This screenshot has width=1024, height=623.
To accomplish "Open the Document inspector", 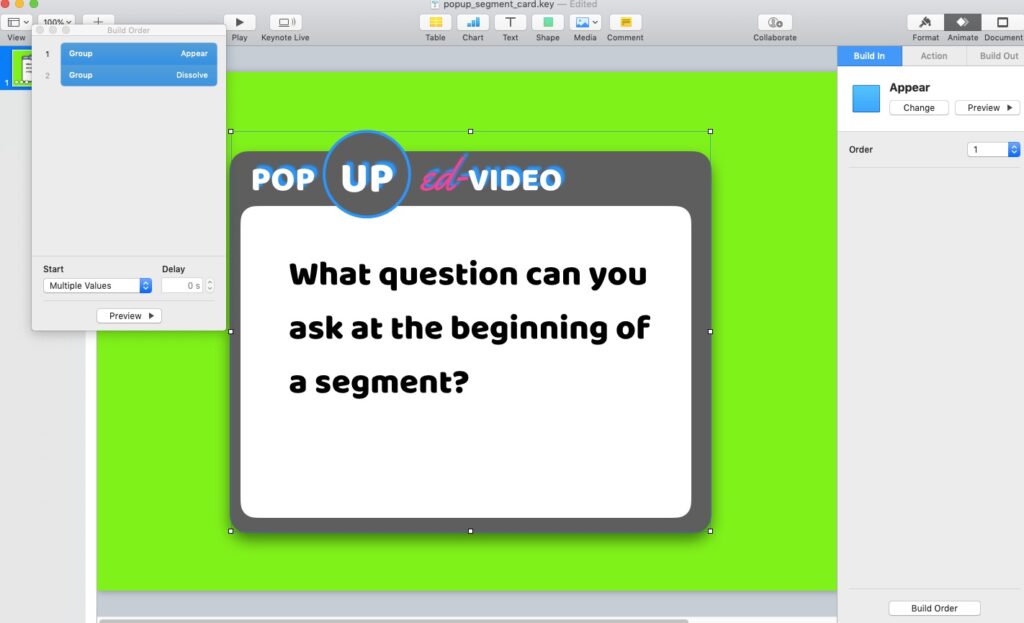I will point(1002,22).
